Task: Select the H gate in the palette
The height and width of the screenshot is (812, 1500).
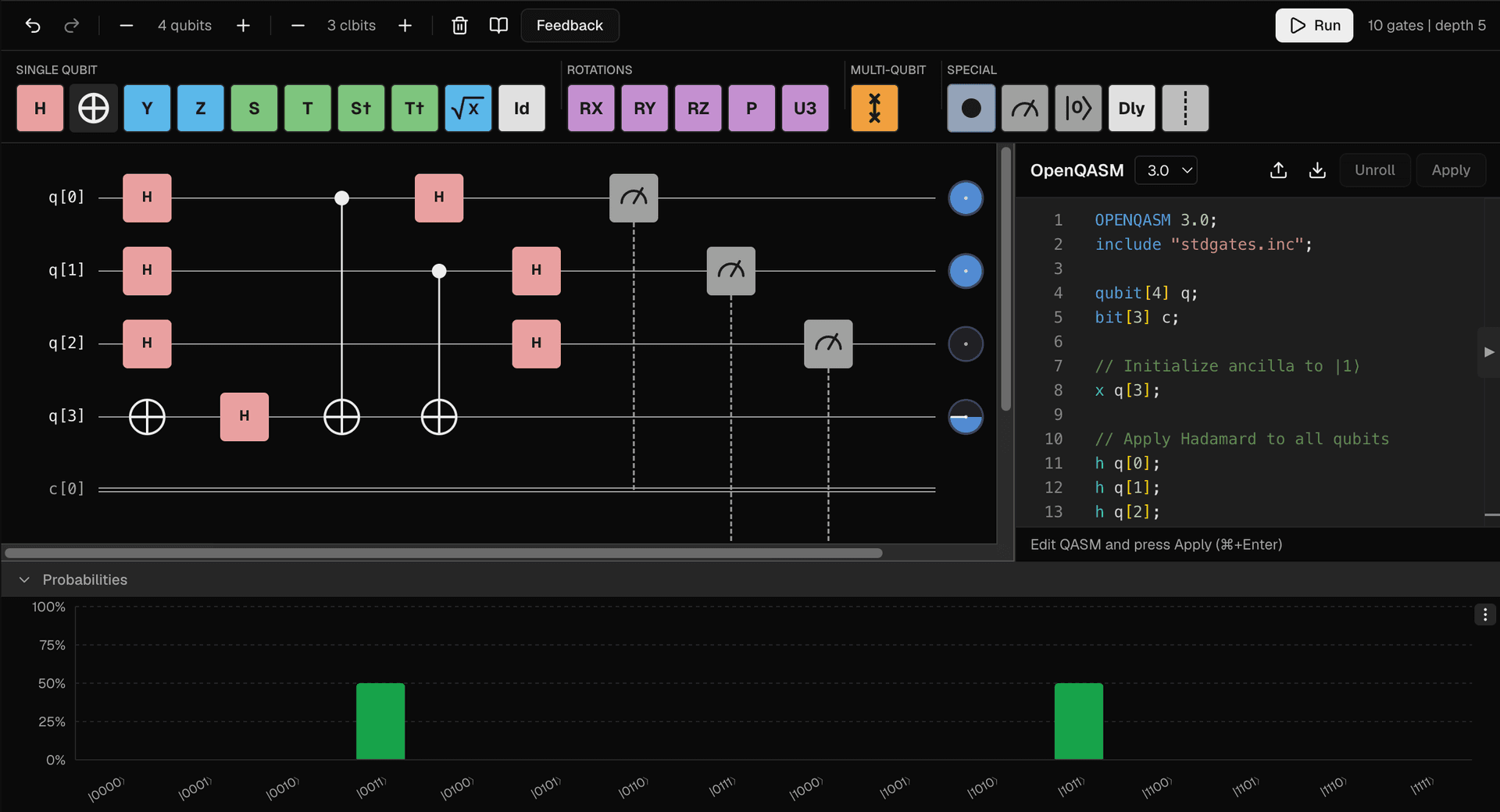Action: [x=40, y=109]
